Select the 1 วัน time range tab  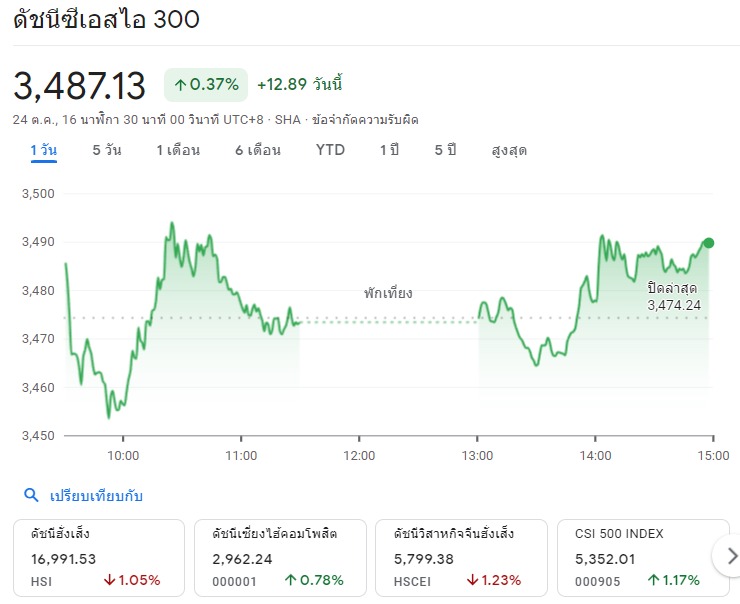tap(43, 151)
